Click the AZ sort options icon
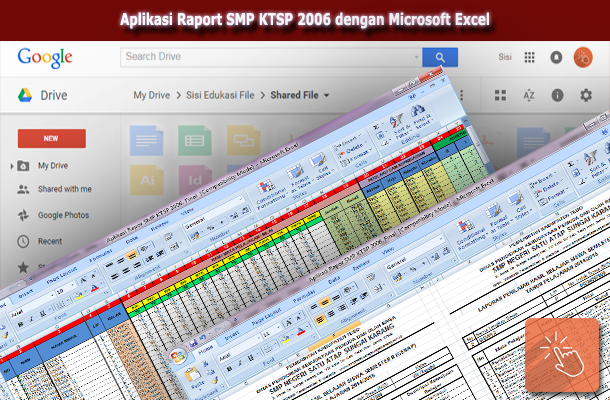Screen dimensions: 610x400 (529, 95)
